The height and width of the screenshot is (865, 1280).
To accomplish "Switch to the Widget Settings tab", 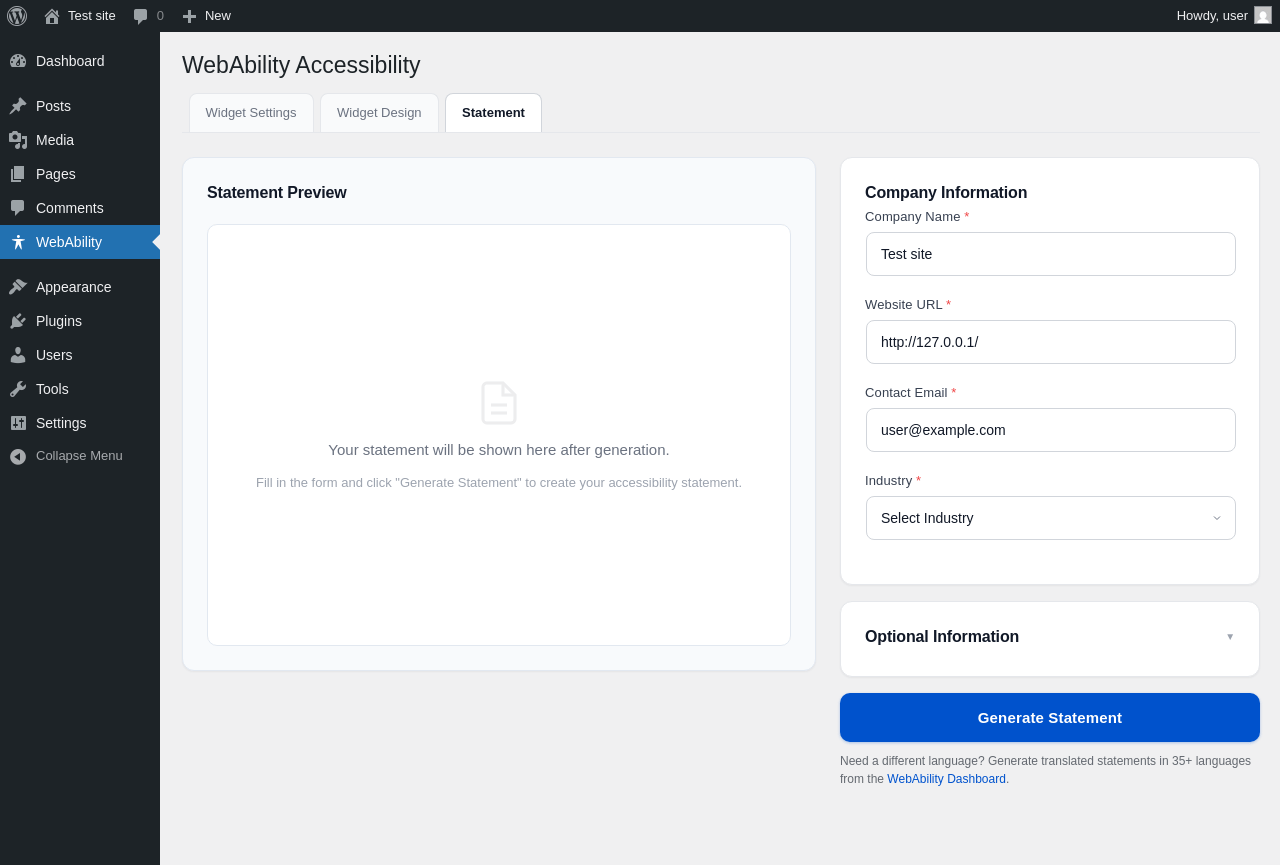I will pyautogui.click(x=251, y=113).
